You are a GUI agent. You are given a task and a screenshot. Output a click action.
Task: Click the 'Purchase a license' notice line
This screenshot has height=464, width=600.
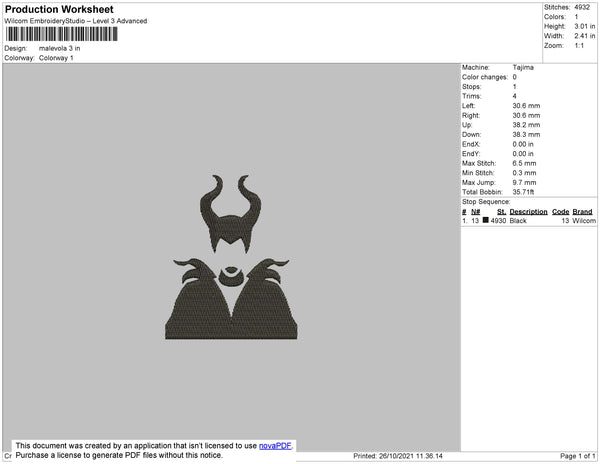(x=119, y=455)
